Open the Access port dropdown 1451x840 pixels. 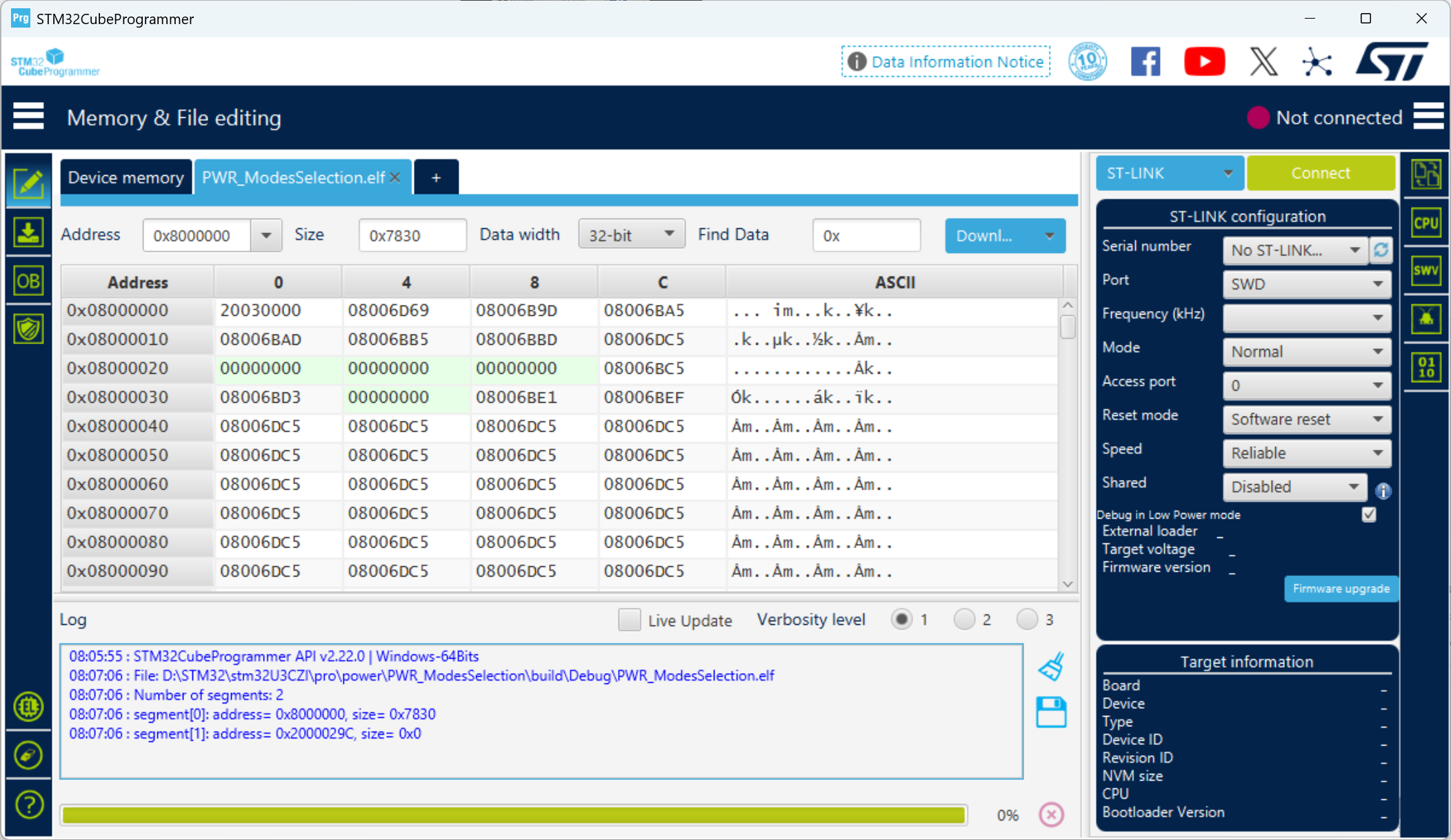(x=1306, y=385)
